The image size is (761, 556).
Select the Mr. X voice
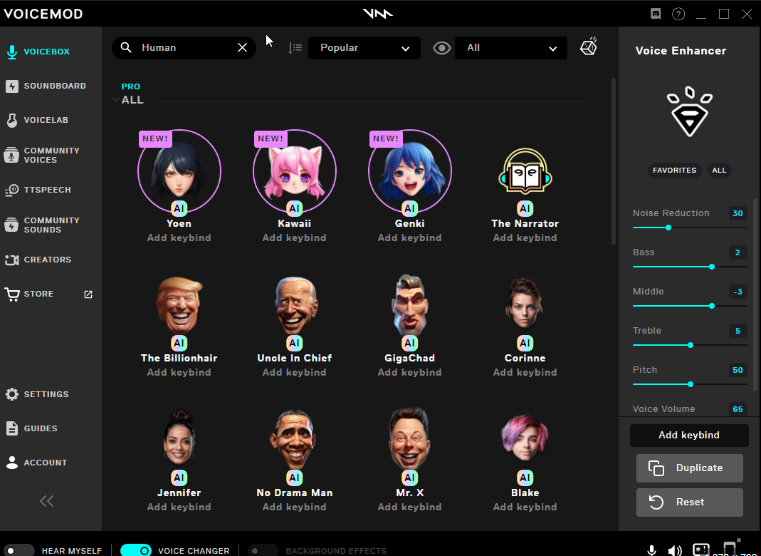pyautogui.click(x=410, y=439)
